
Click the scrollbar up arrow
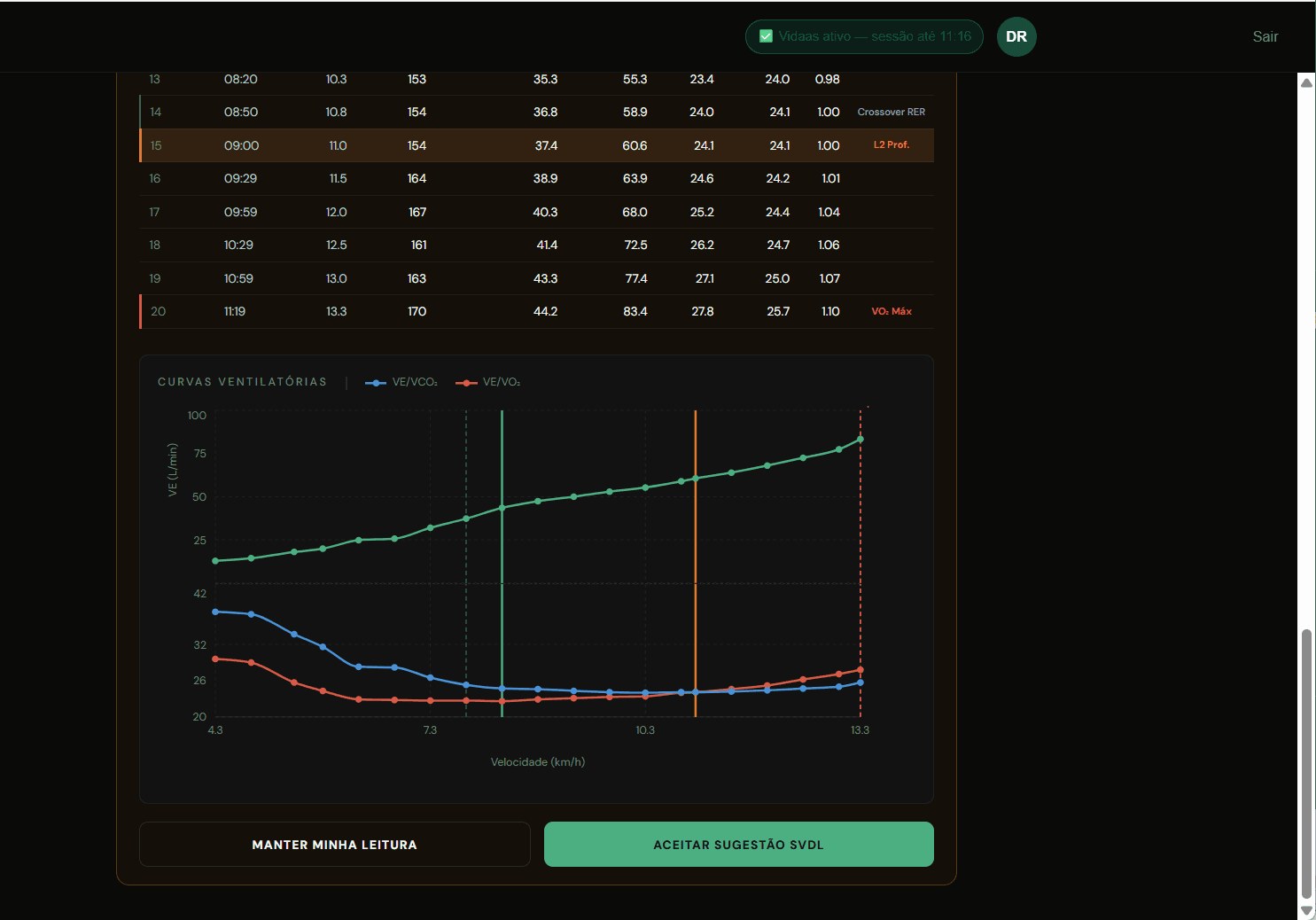click(x=1306, y=82)
